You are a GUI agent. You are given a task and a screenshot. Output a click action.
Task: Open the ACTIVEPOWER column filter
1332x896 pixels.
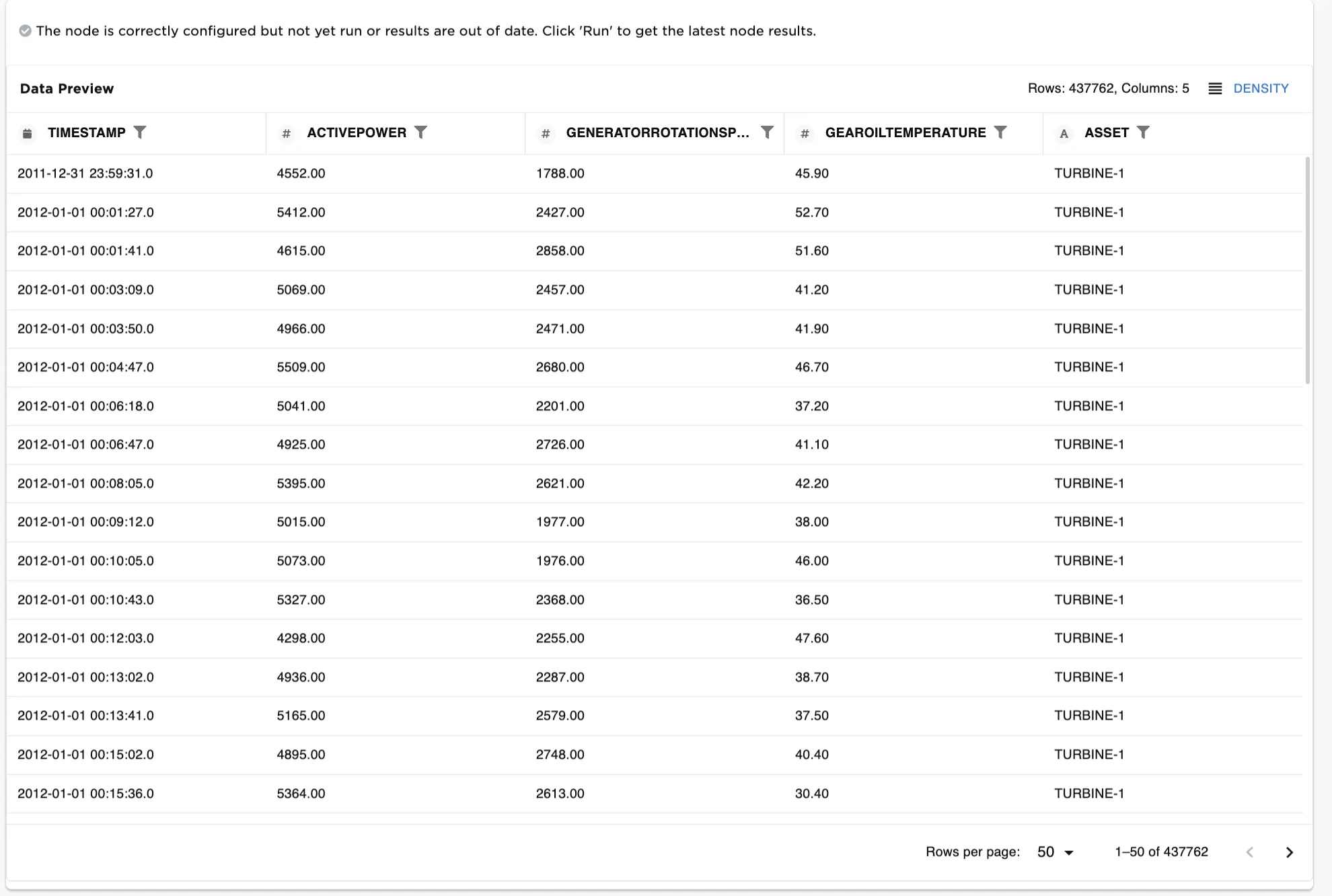pos(420,133)
